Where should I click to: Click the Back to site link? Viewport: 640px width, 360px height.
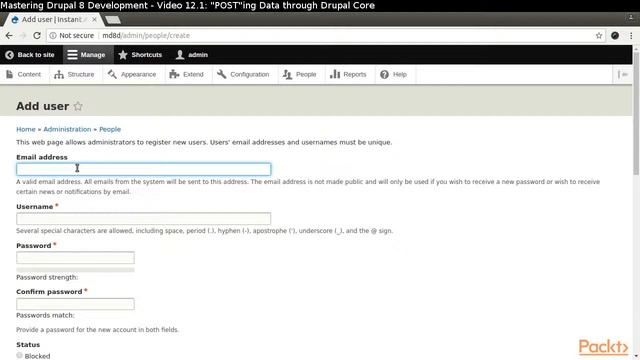pos(30,55)
